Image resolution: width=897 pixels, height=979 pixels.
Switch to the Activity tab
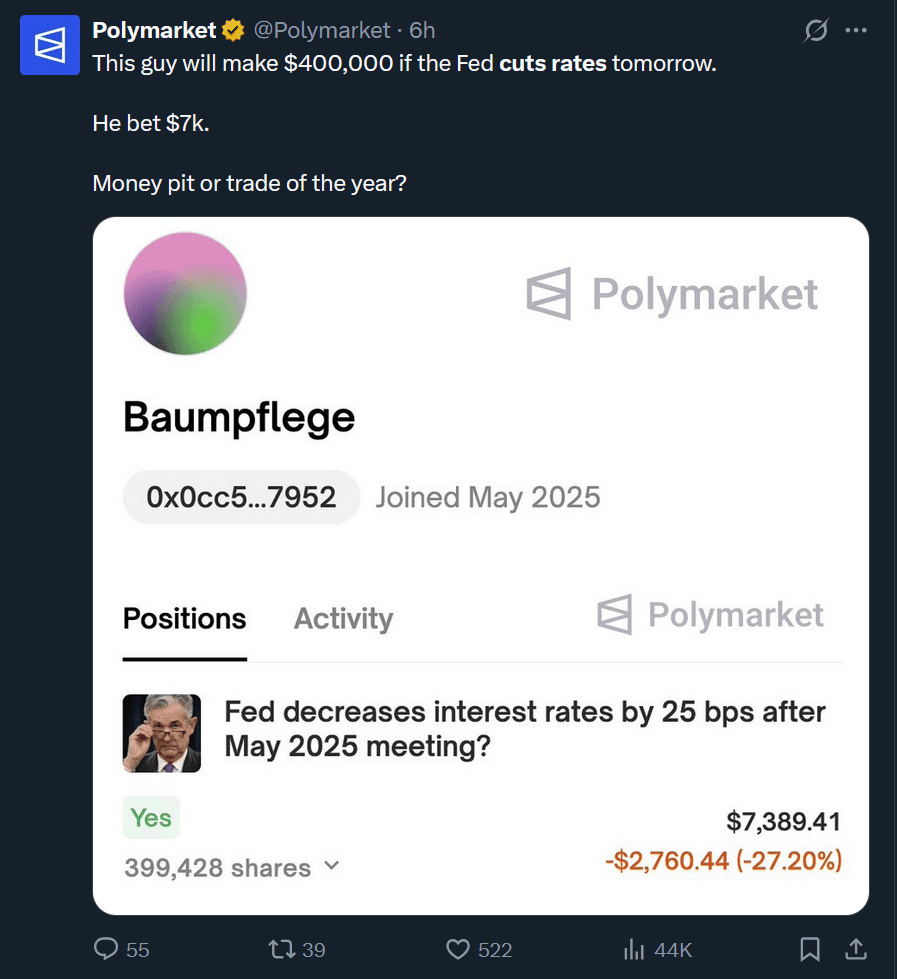343,619
